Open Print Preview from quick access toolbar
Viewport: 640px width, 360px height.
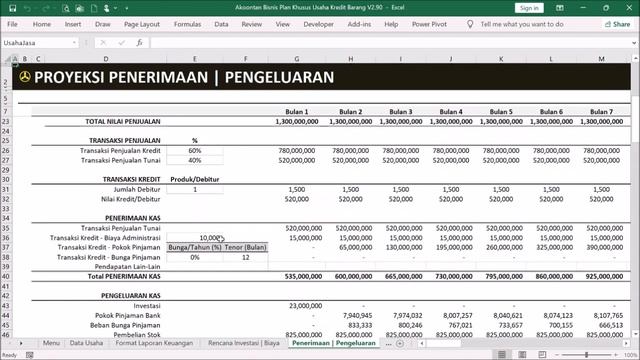click(66, 8)
